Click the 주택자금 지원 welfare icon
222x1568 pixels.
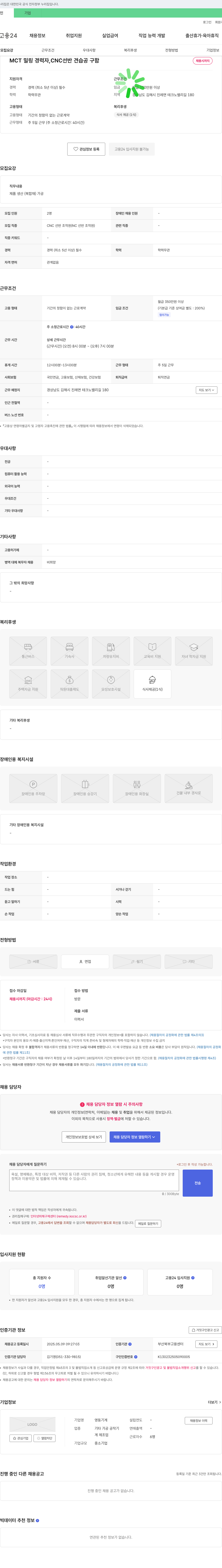click(x=28, y=684)
